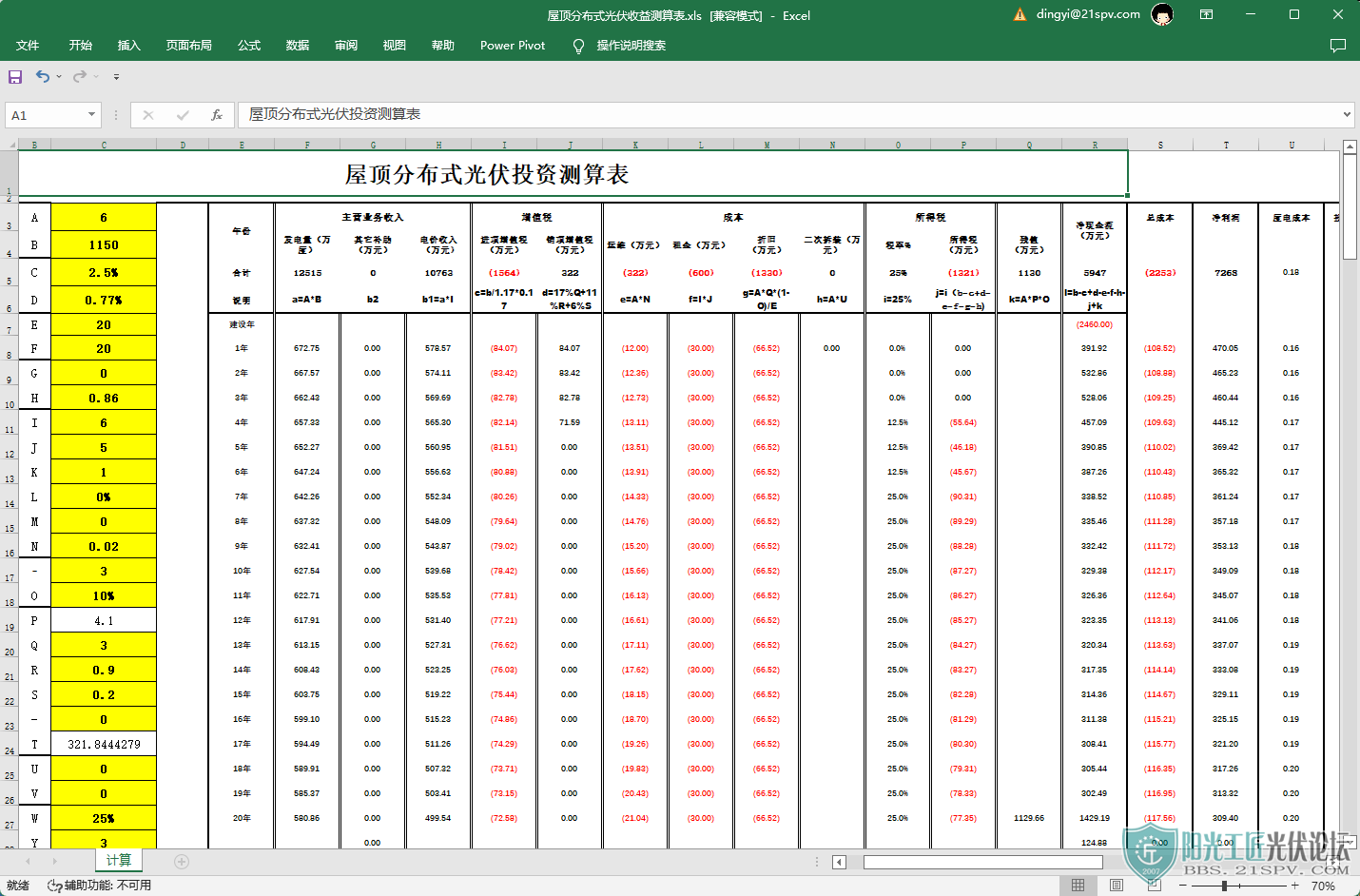Screen dimensions: 1360x896
Task: Click the zoom slider handle
Action: [x=1224, y=886]
